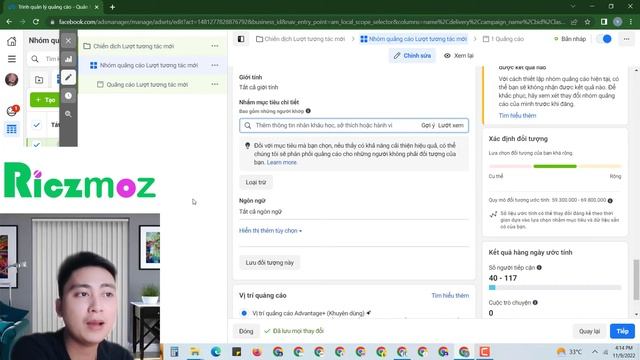Select the Ads Manager table icon

[x=11, y=129]
